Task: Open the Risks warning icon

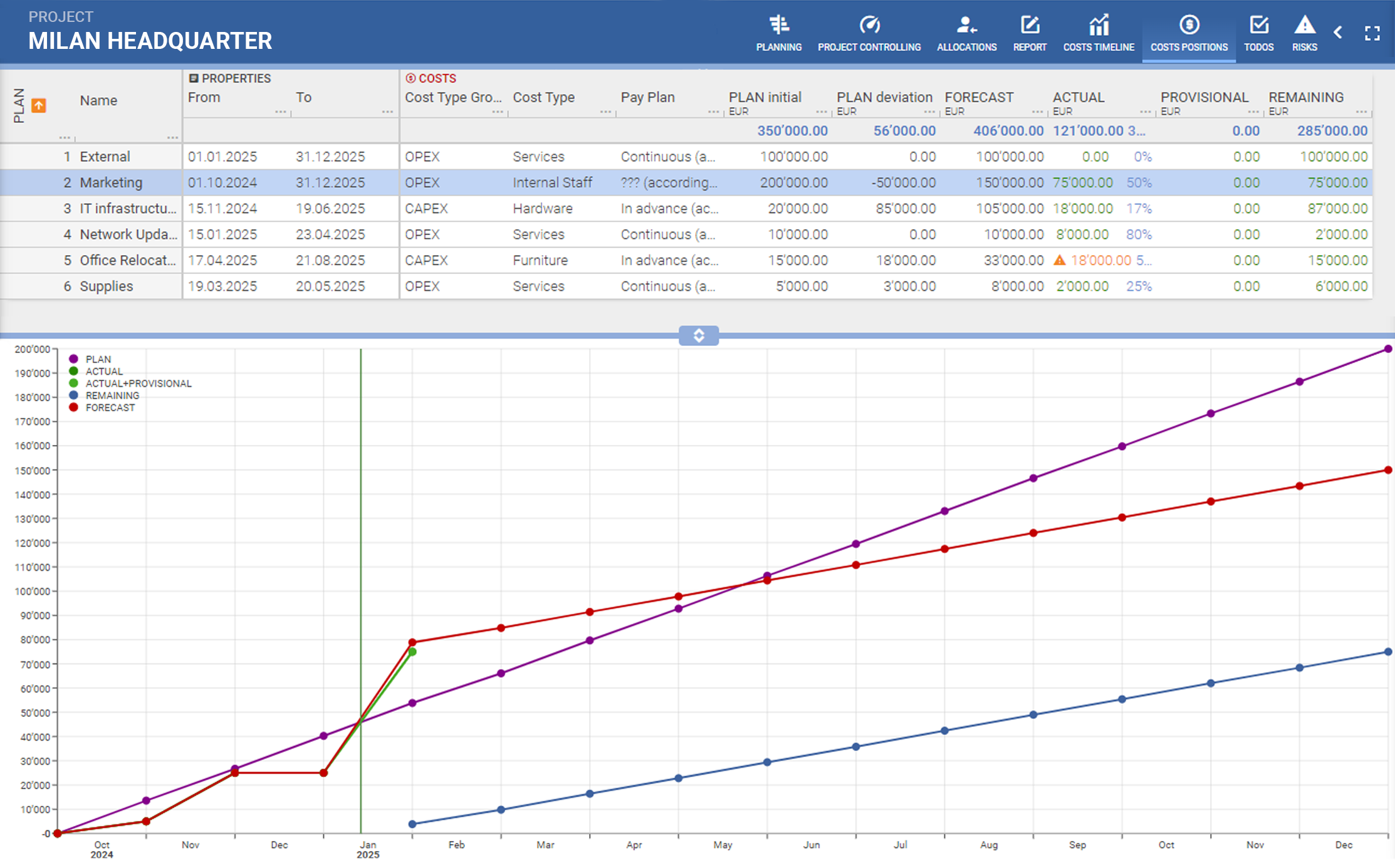Action: point(1305,25)
